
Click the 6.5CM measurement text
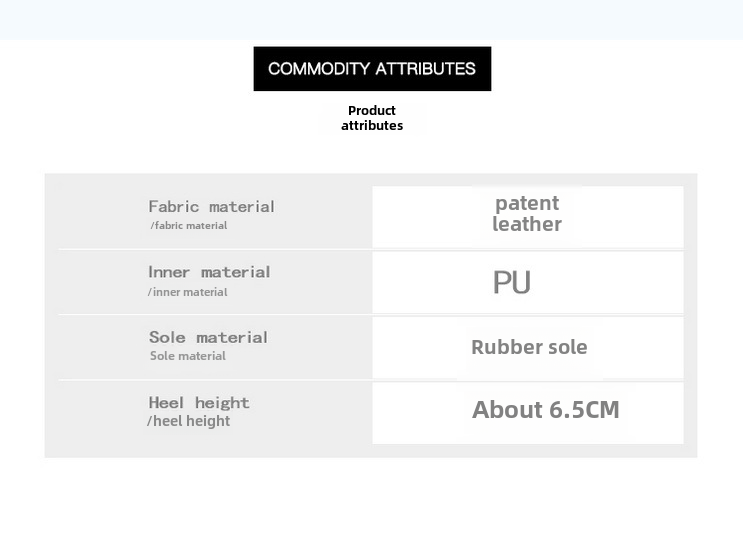[584, 410]
